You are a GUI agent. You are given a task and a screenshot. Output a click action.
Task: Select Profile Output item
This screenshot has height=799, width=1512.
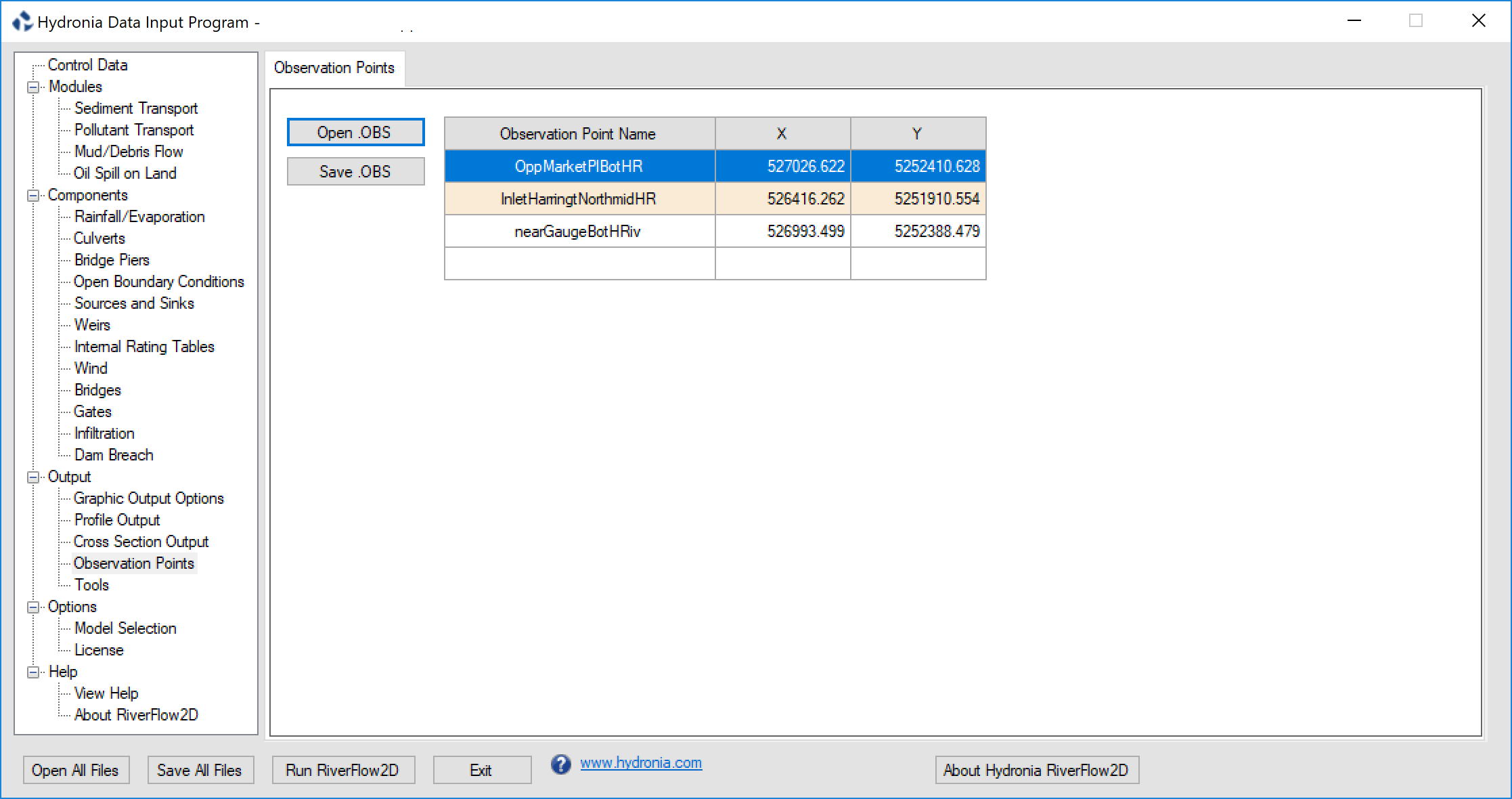coord(117,520)
